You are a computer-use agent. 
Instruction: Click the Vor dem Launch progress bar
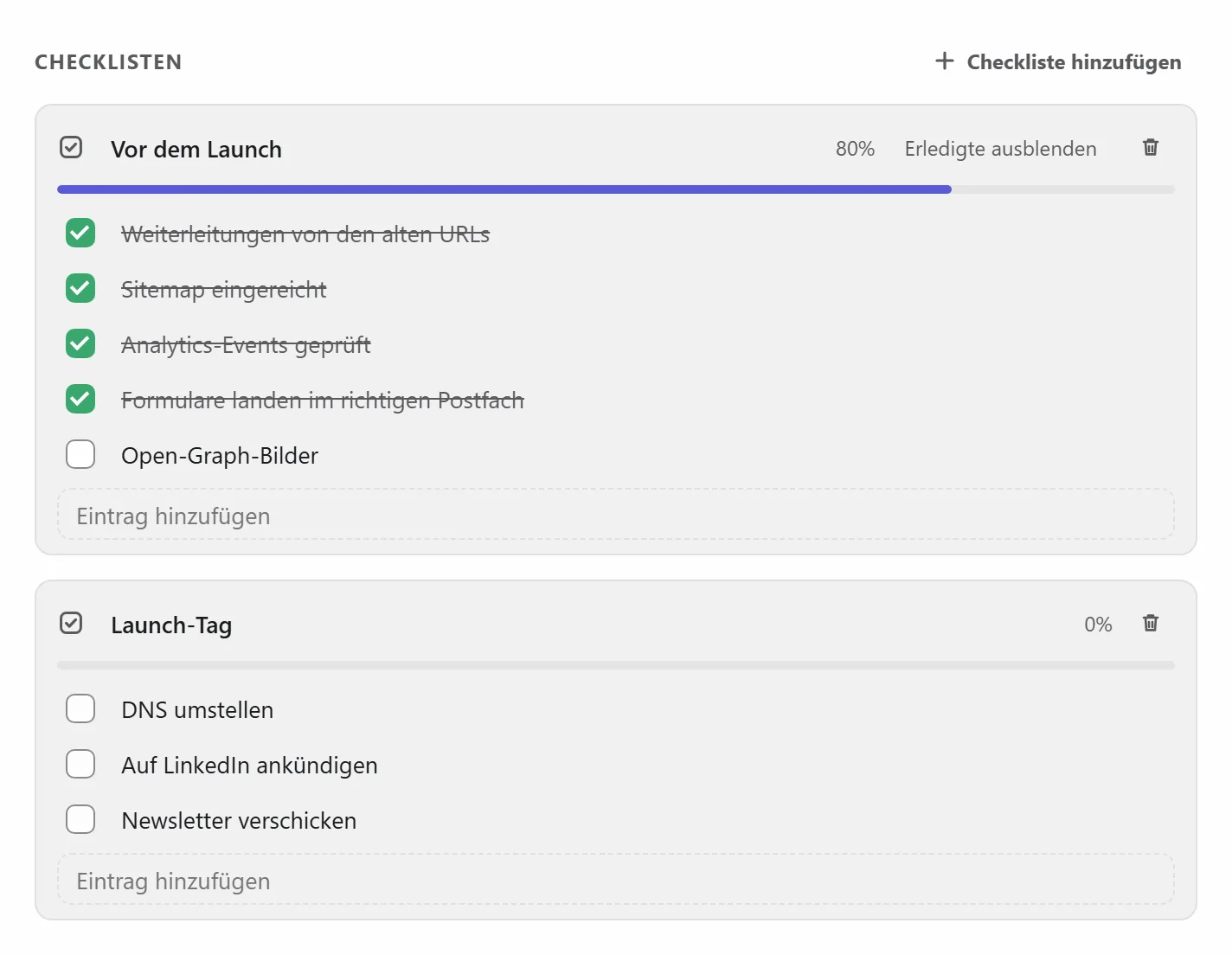point(616,189)
